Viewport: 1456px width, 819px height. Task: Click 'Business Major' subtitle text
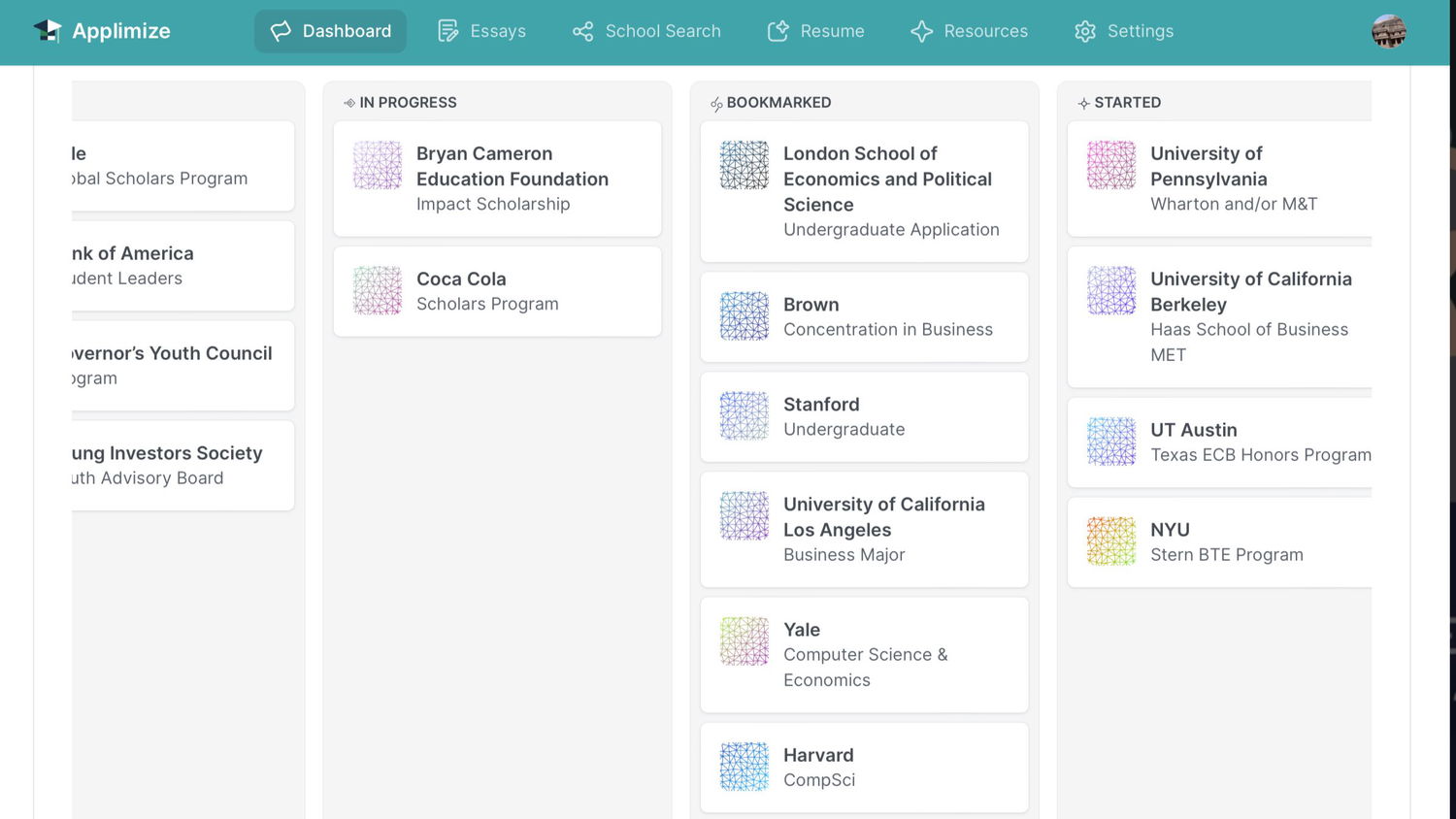[844, 554]
